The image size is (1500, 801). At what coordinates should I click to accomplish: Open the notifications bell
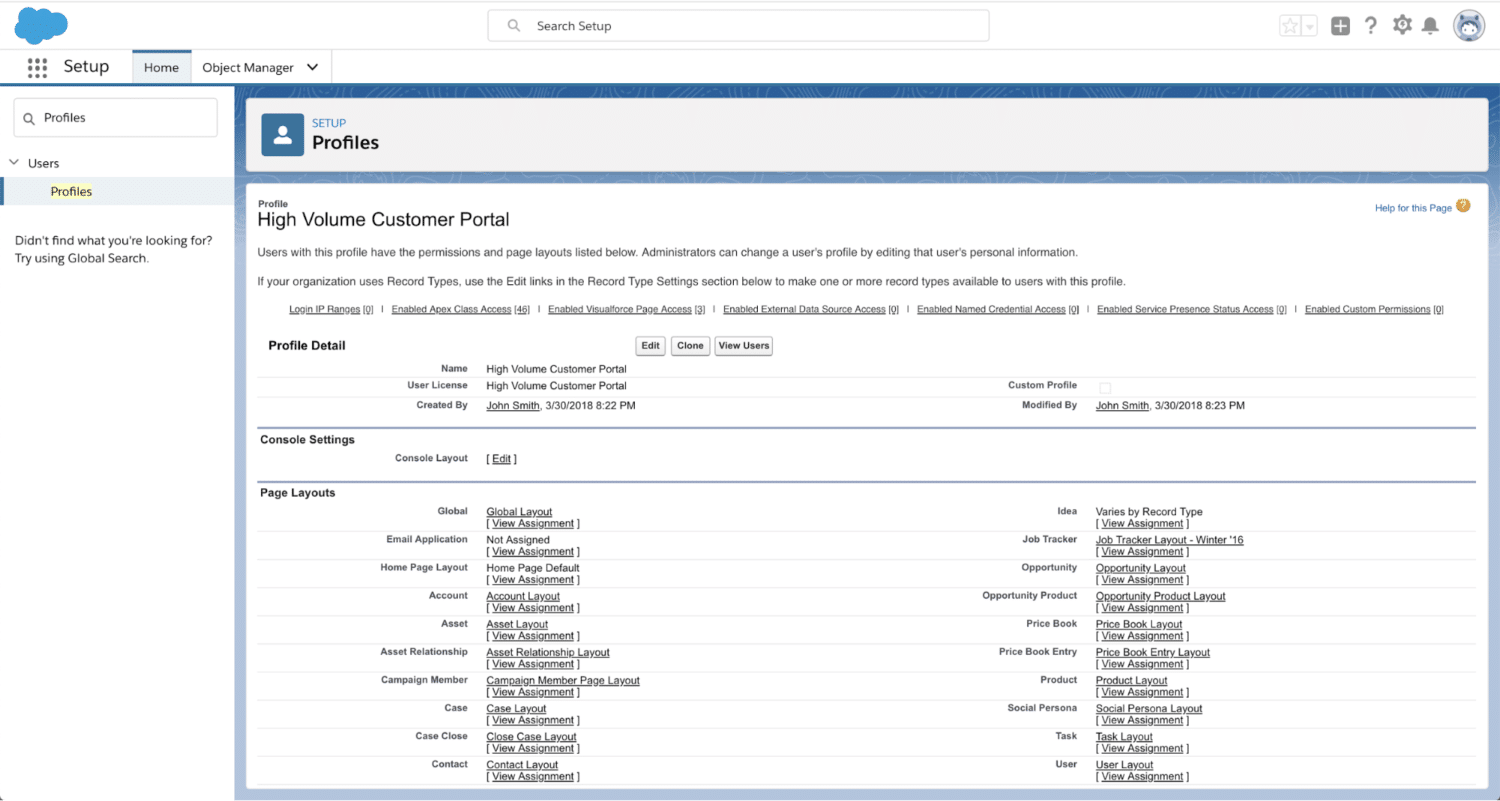tap(1431, 25)
